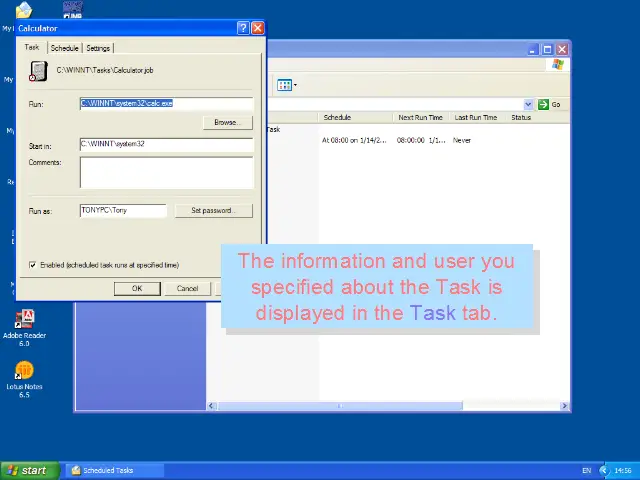Switch to the Settings tab
The image size is (640, 480).
coord(98,48)
